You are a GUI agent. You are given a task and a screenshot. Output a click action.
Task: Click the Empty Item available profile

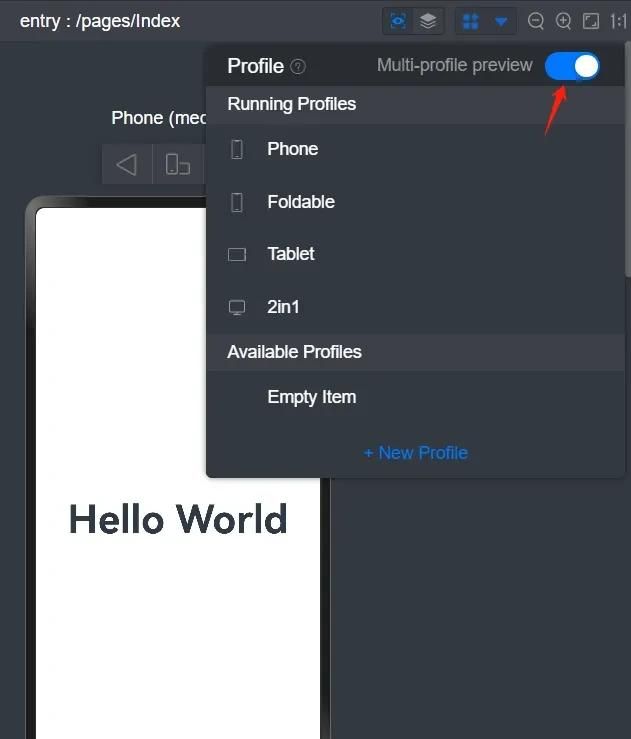coord(416,397)
